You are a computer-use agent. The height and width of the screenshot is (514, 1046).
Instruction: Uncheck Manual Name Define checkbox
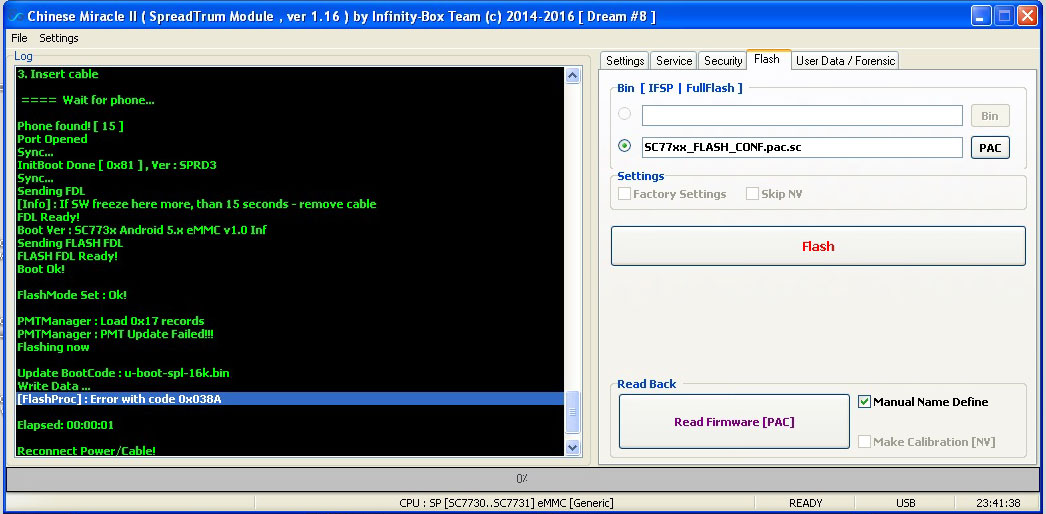click(x=865, y=402)
